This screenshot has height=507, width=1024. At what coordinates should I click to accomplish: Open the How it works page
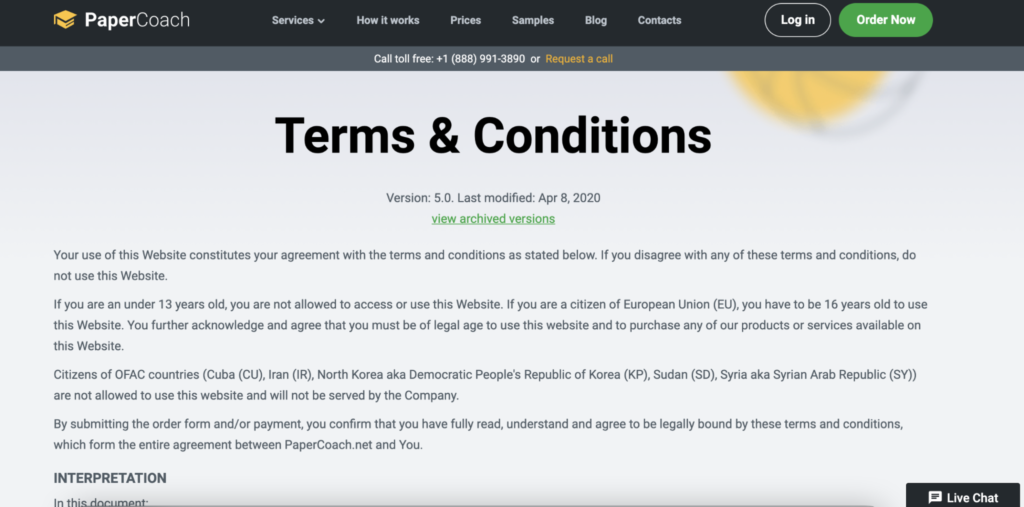(x=388, y=20)
